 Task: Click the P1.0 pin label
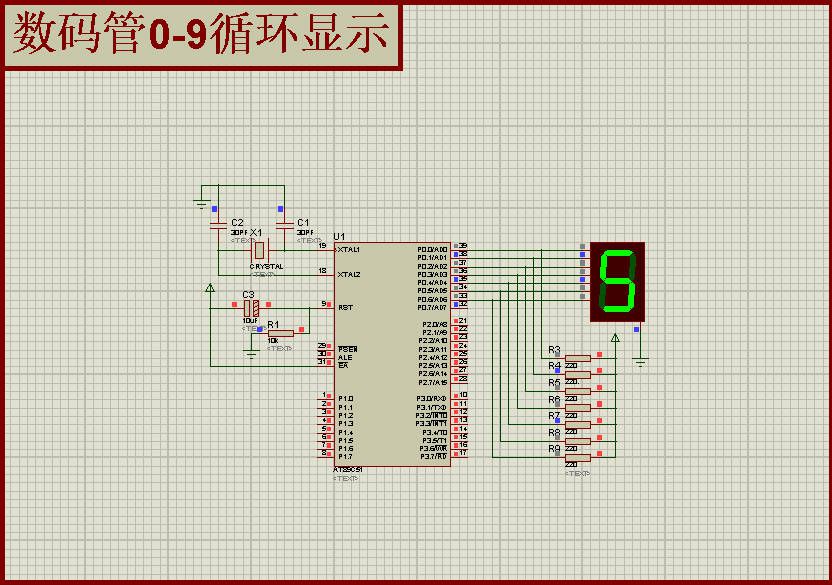(345, 399)
